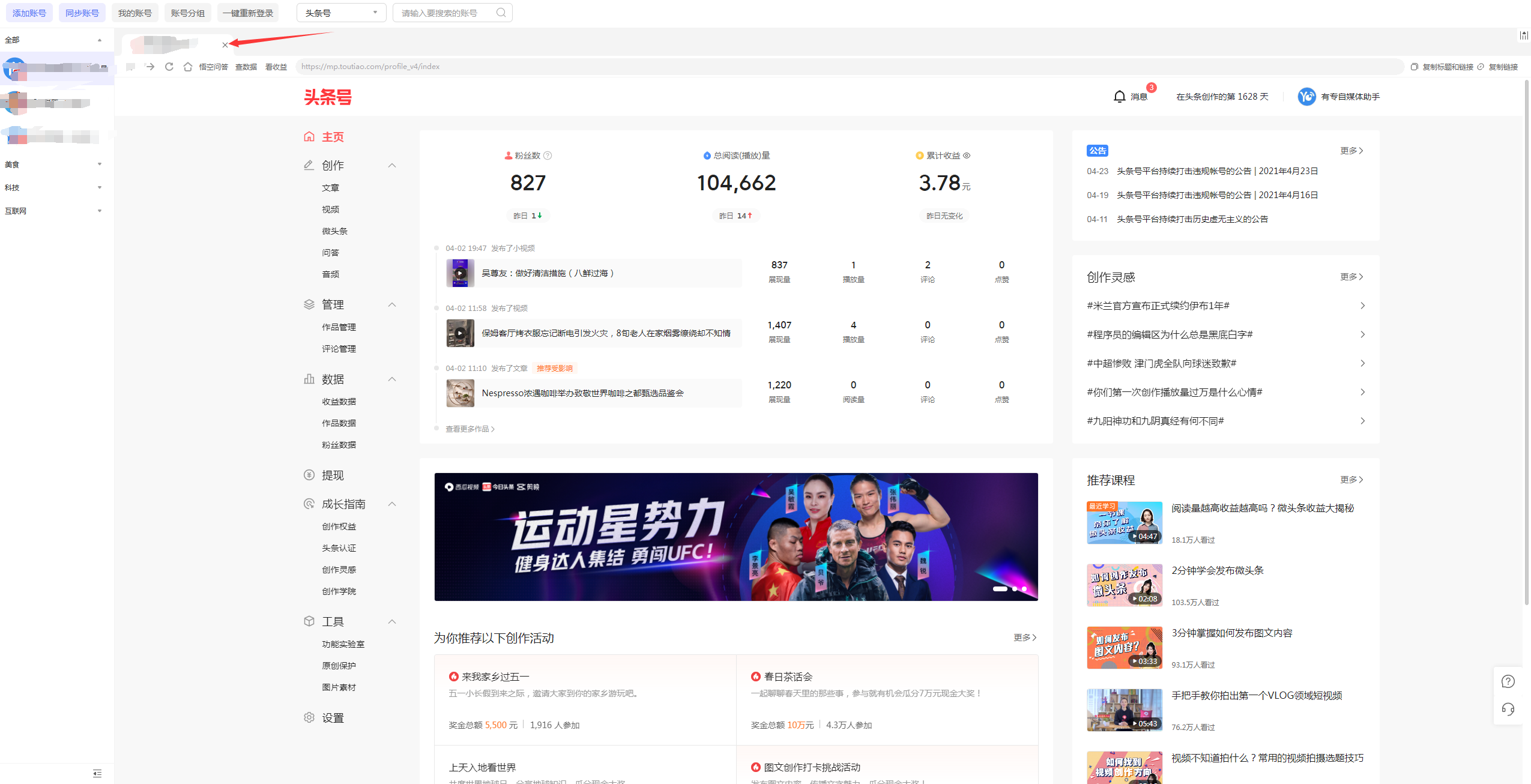Click the banner carousel second dot
1531x784 pixels.
[x=1015, y=589]
